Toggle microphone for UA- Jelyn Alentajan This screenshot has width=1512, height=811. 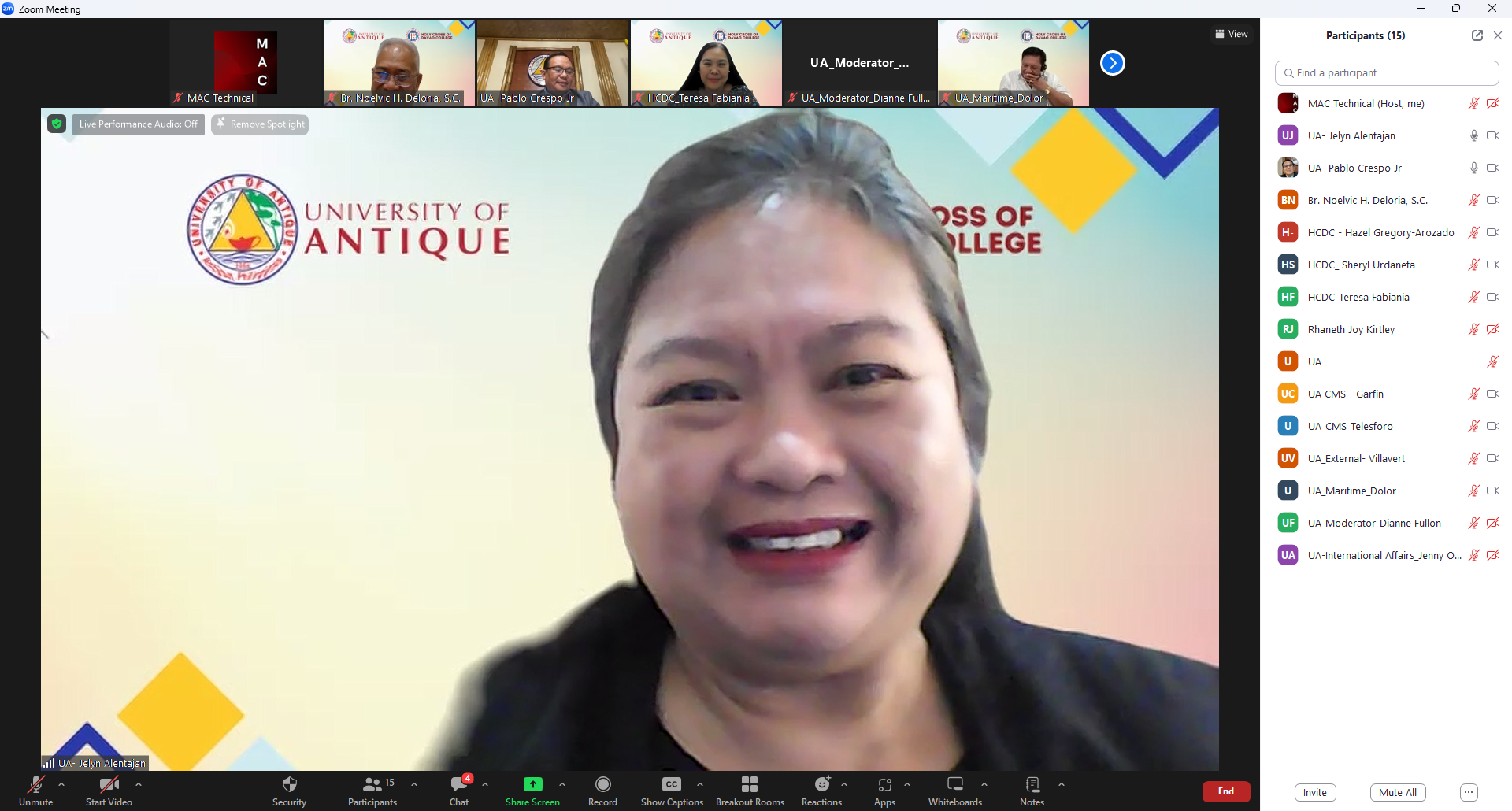(1474, 135)
